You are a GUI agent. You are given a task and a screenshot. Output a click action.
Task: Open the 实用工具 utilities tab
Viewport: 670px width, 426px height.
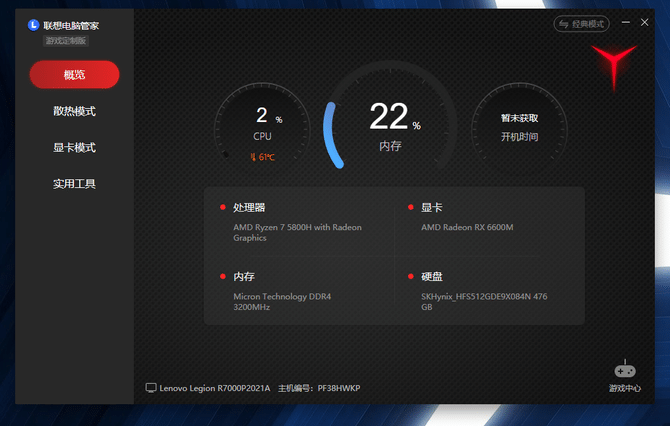pos(74,184)
